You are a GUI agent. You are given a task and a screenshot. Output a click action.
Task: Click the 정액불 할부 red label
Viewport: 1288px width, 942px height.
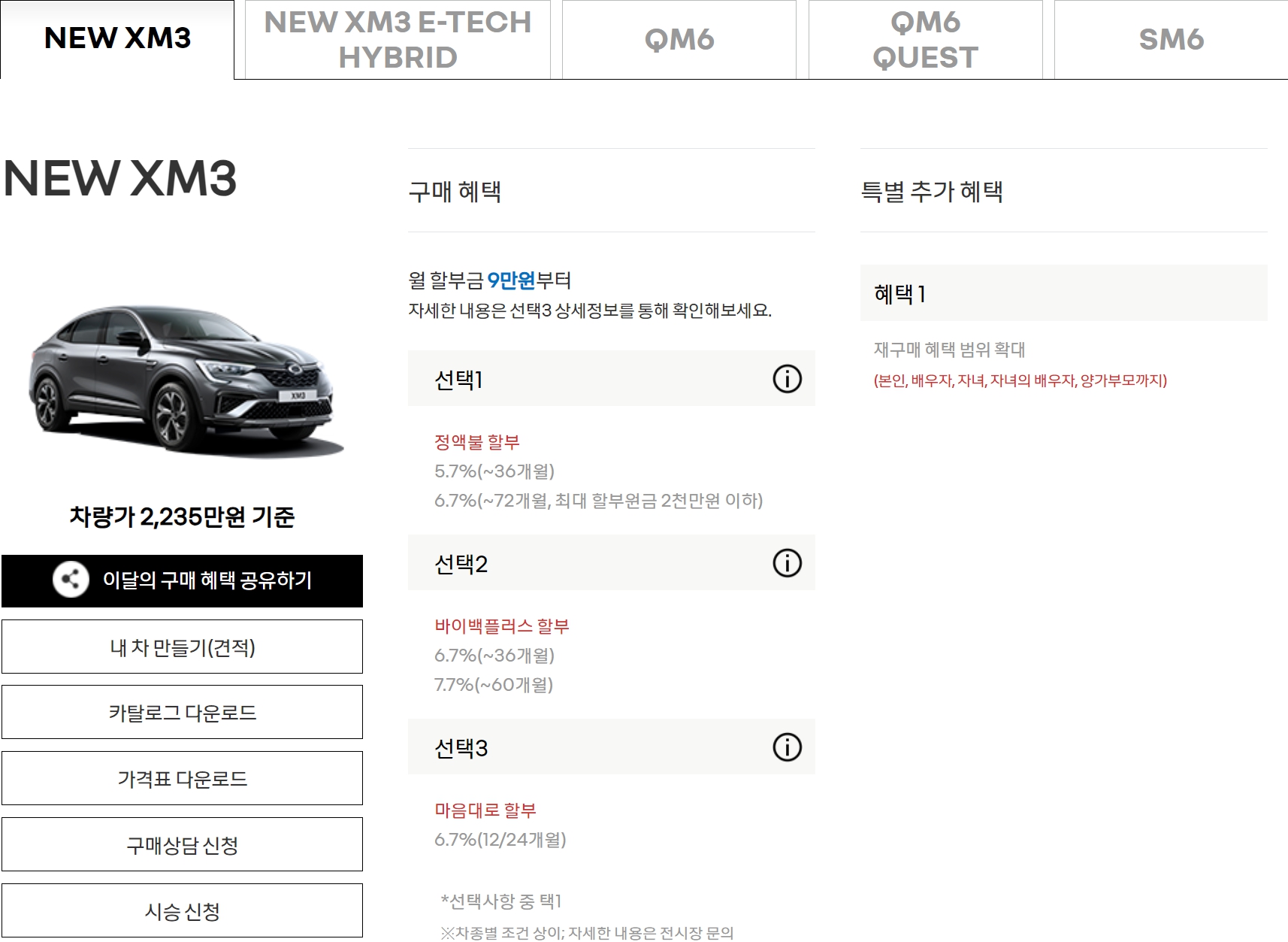477,442
